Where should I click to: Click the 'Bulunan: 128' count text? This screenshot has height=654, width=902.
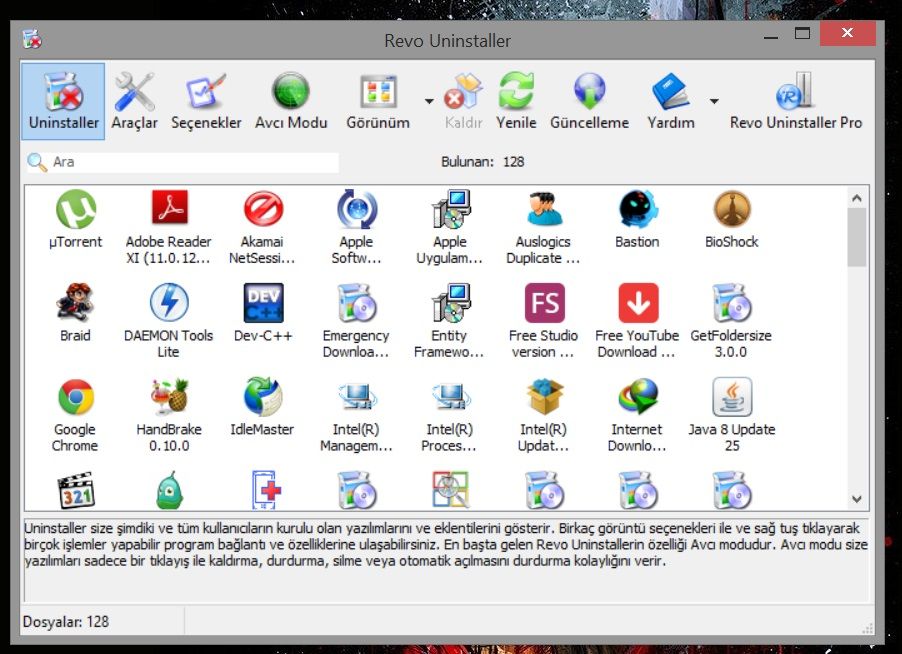tap(483, 162)
